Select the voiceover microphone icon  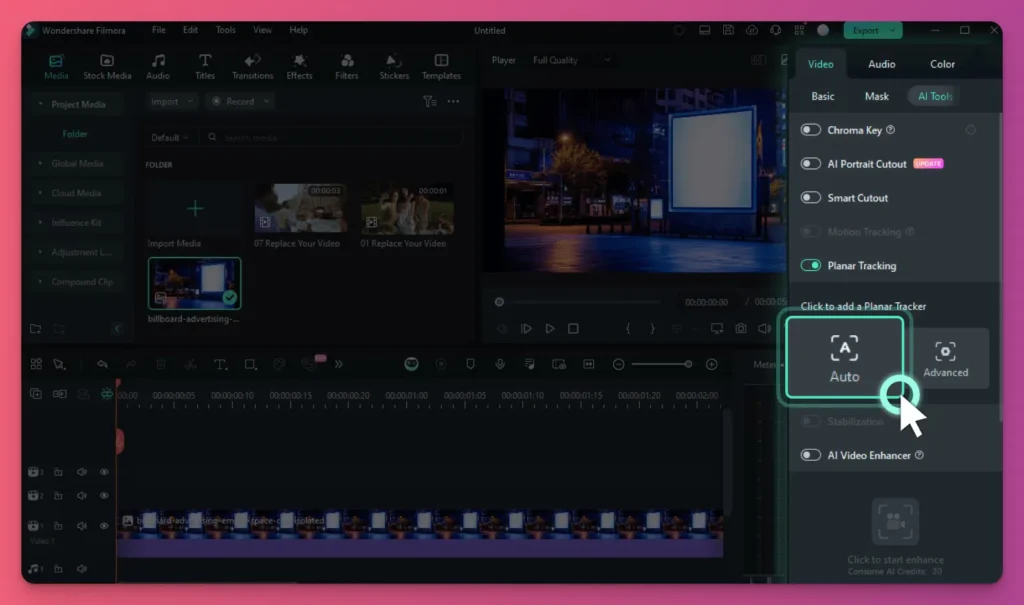point(500,364)
